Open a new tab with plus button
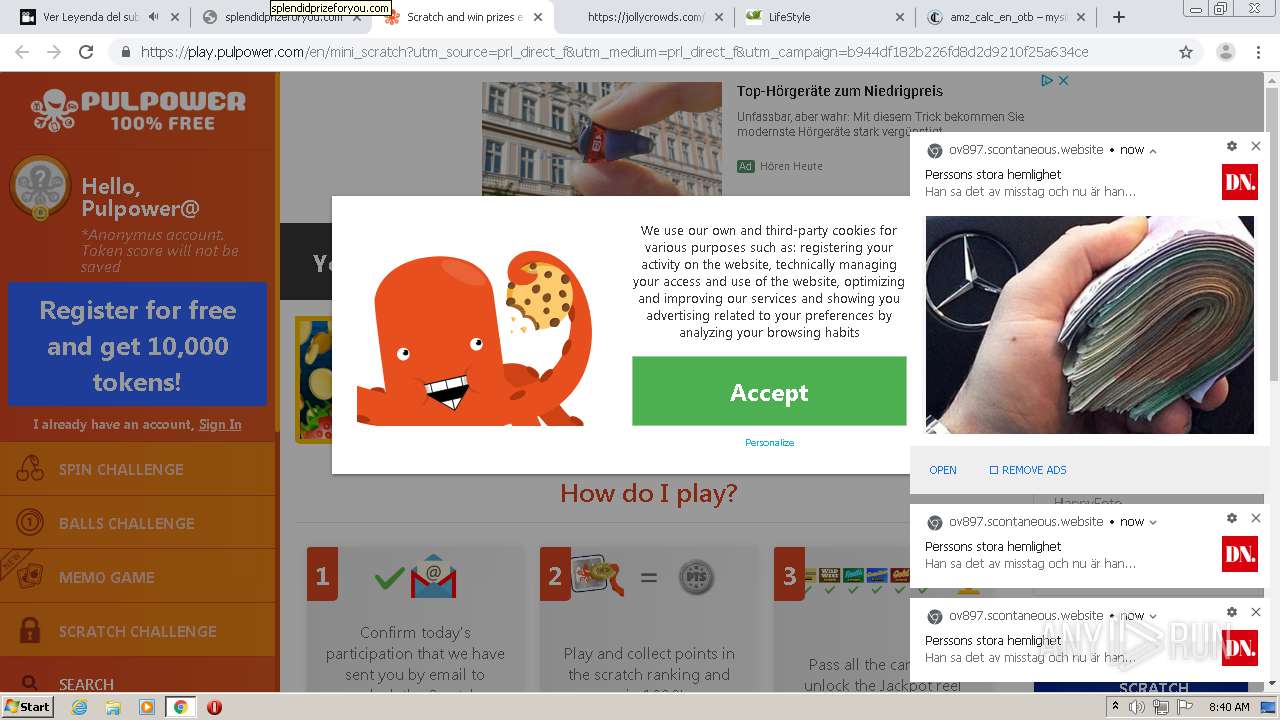Image resolution: width=1280 pixels, height=720 pixels. click(x=1119, y=17)
